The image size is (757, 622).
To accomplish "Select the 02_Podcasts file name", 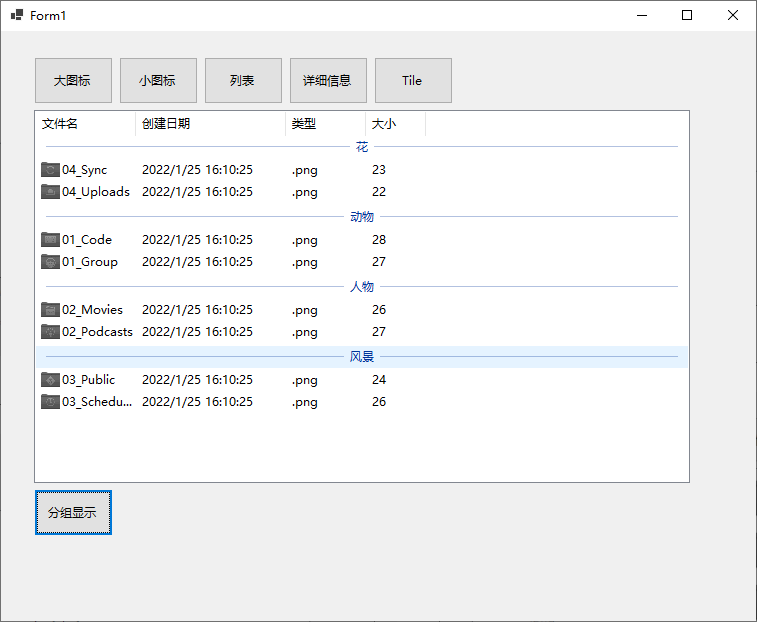I will [x=97, y=332].
